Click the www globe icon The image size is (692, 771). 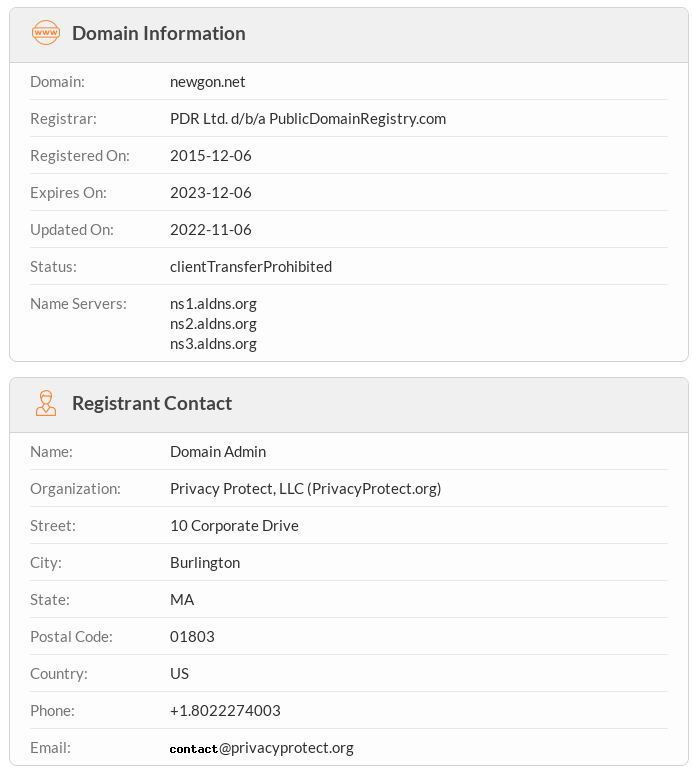pos(46,33)
